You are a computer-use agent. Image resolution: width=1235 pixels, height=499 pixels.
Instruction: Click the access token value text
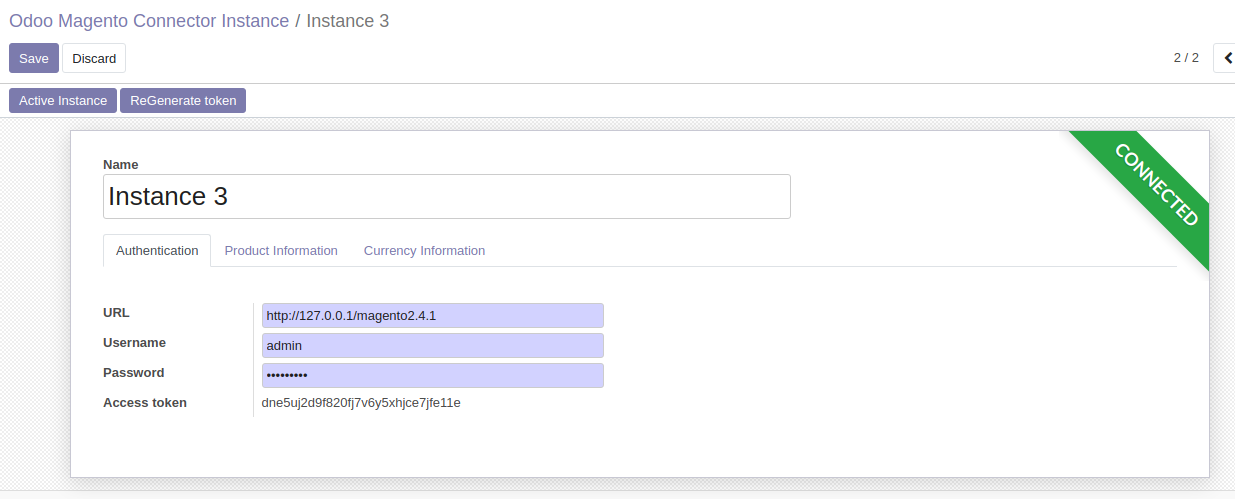[361, 403]
